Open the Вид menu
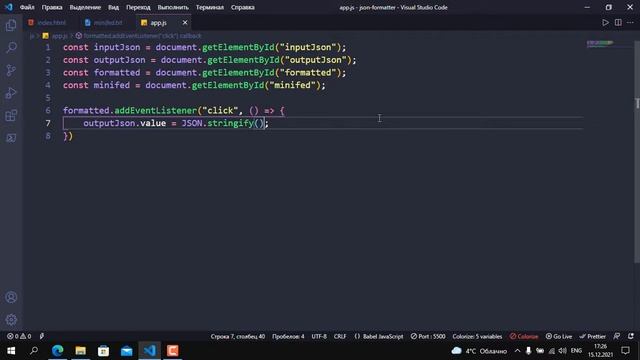This screenshot has width=640, height=360. click(113, 7)
